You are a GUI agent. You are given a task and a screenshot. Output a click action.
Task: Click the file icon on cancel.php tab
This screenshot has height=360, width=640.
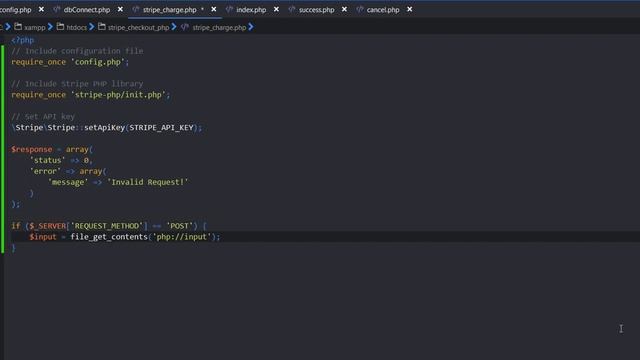(360, 9)
